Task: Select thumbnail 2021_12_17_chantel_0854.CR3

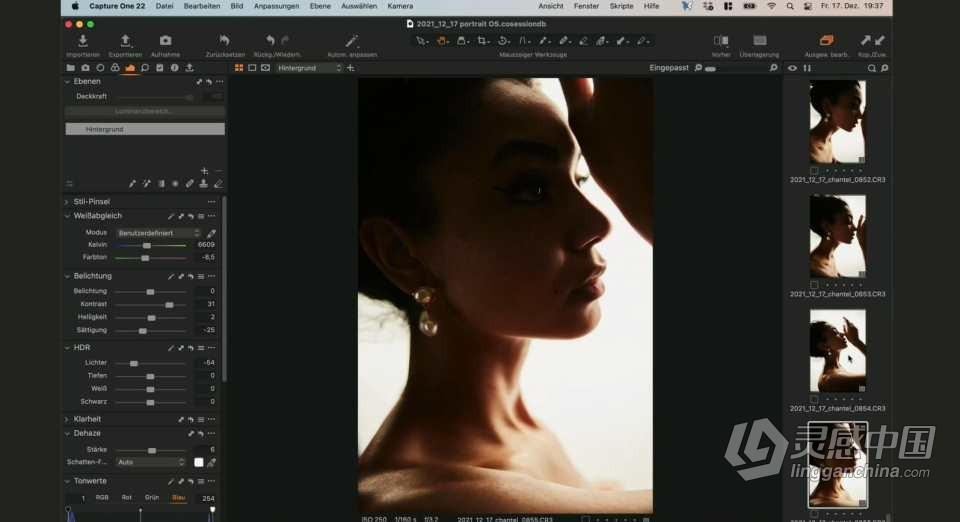Action: 837,351
